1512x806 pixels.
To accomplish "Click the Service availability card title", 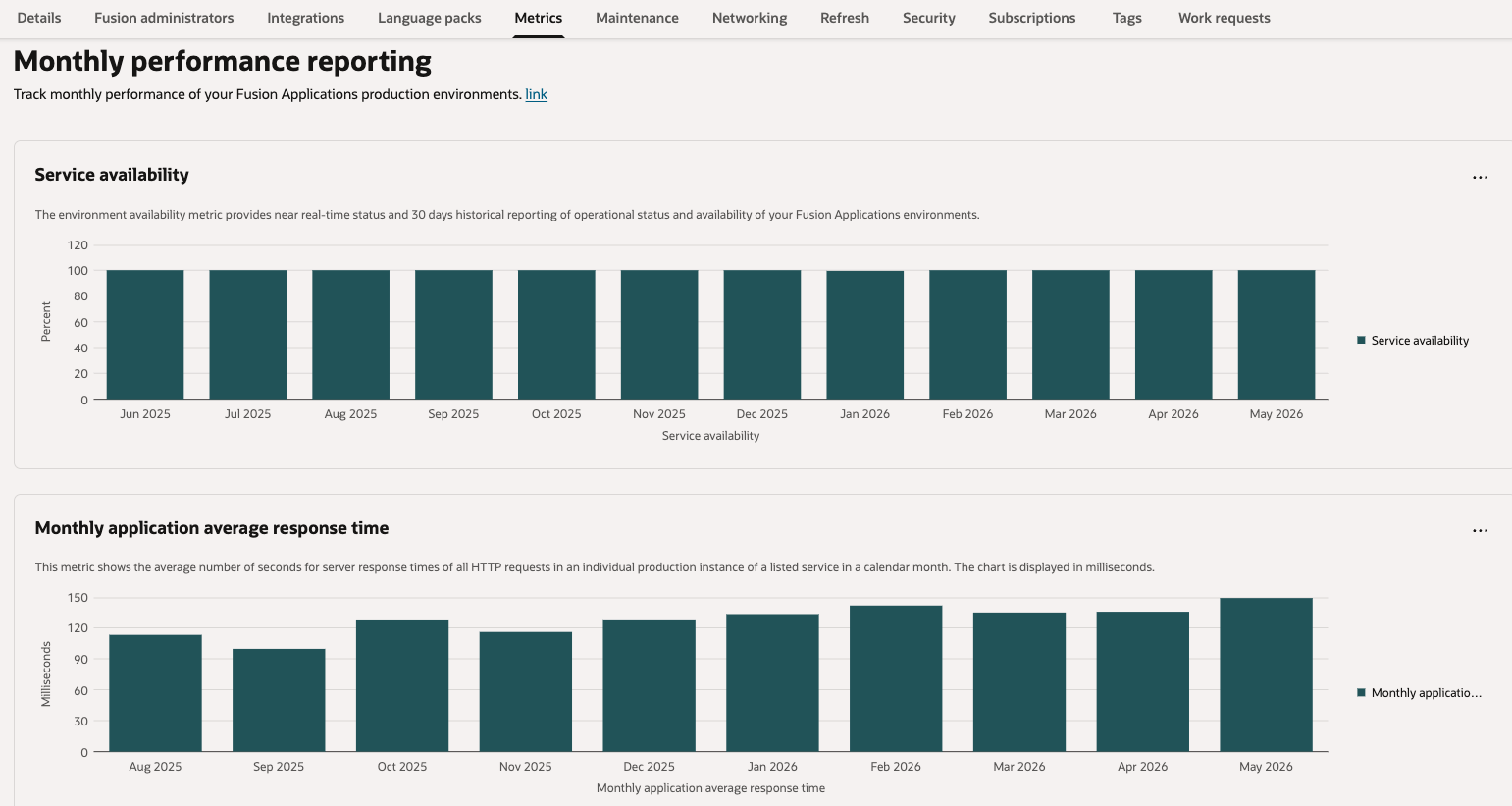I will pos(112,175).
